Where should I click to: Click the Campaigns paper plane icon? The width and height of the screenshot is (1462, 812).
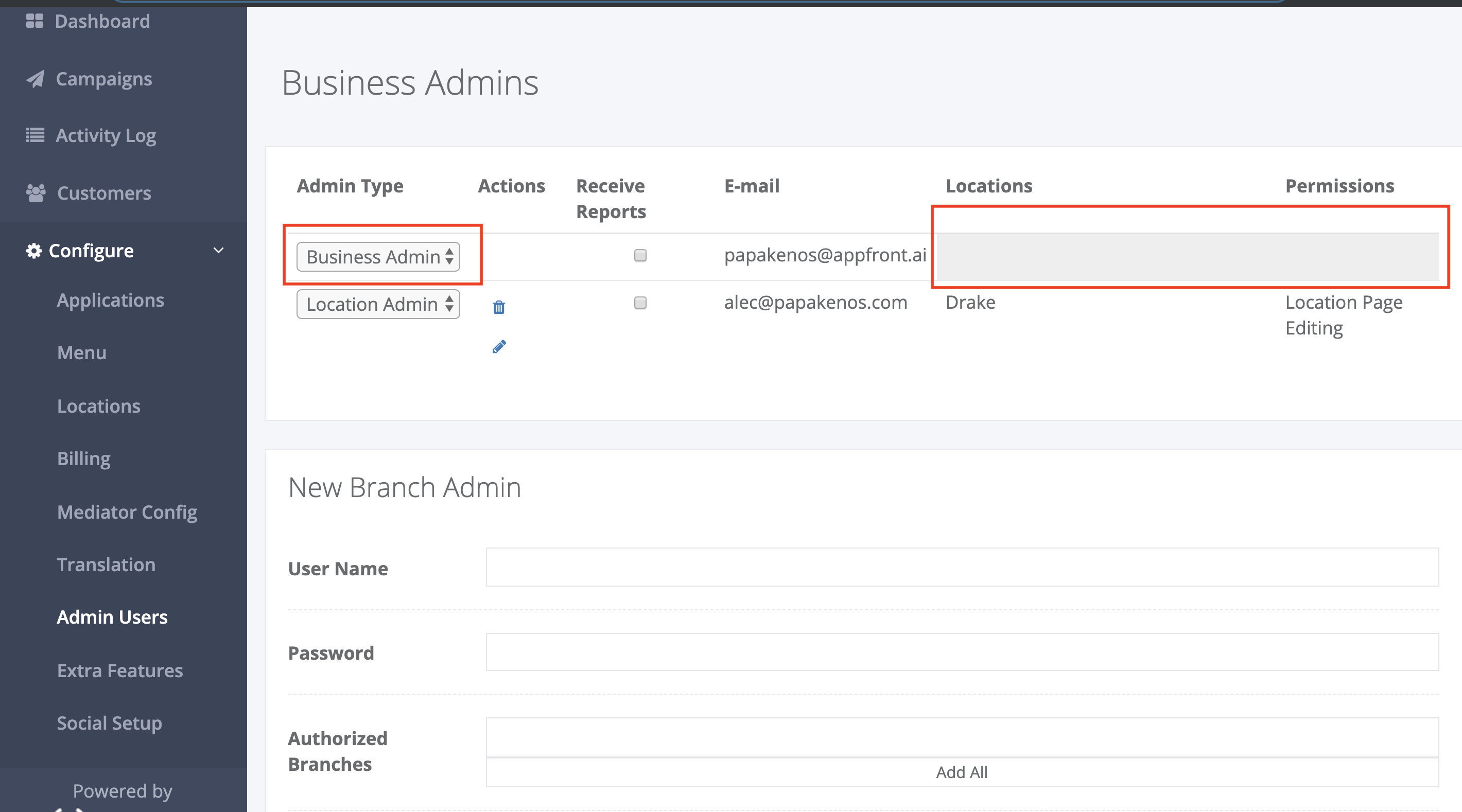click(x=35, y=79)
